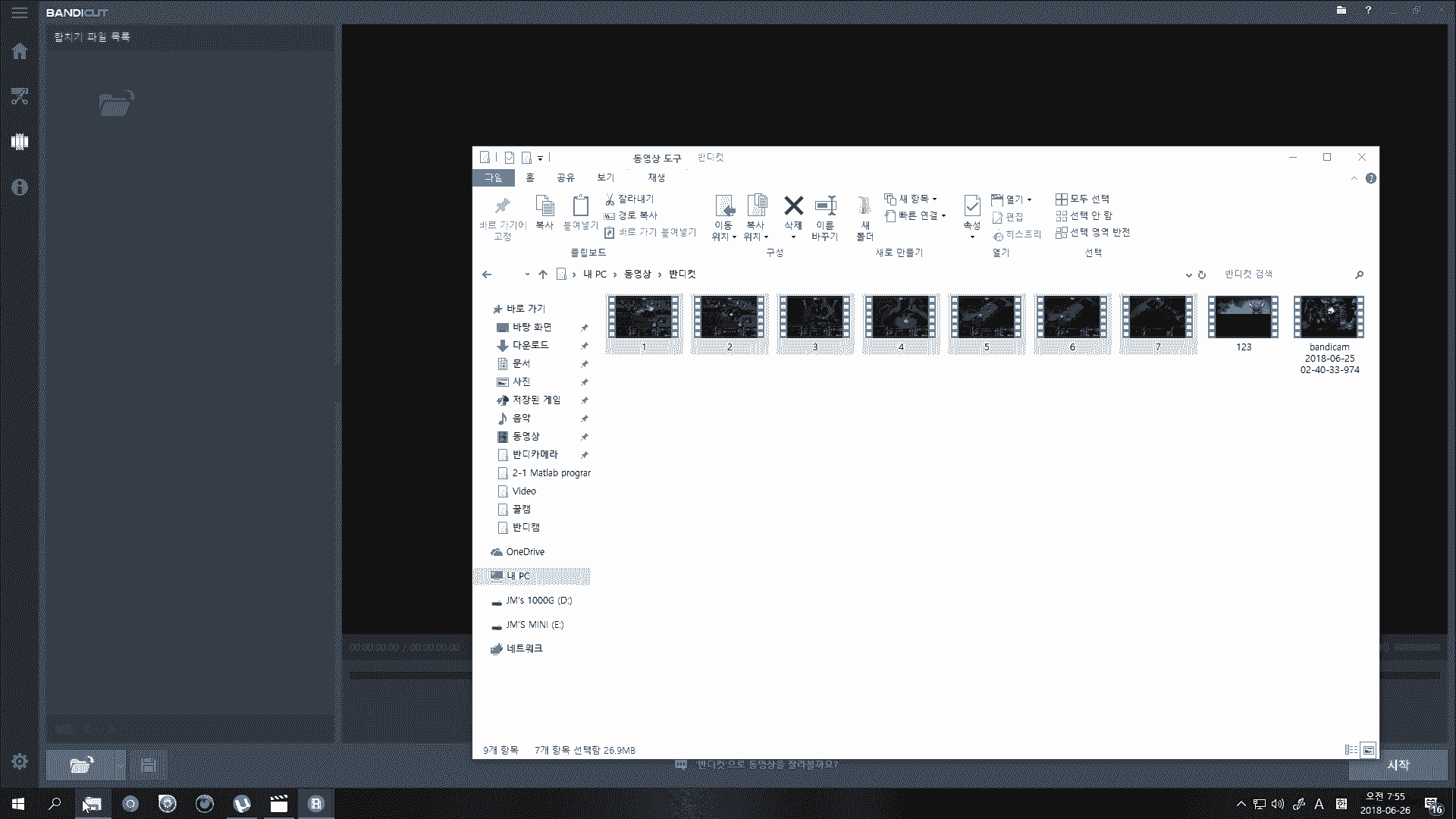This screenshot has width=1456, height=819.
Task: Select Bandicut join mode icon
Action: click(x=20, y=142)
